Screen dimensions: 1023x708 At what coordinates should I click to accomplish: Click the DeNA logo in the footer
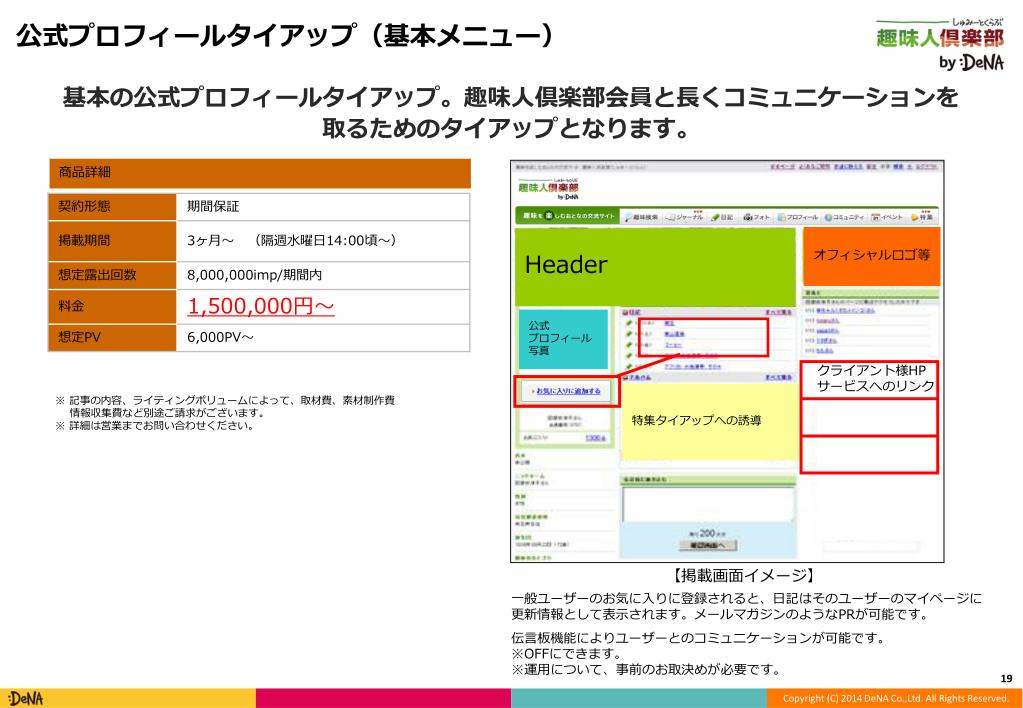pos(26,698)
